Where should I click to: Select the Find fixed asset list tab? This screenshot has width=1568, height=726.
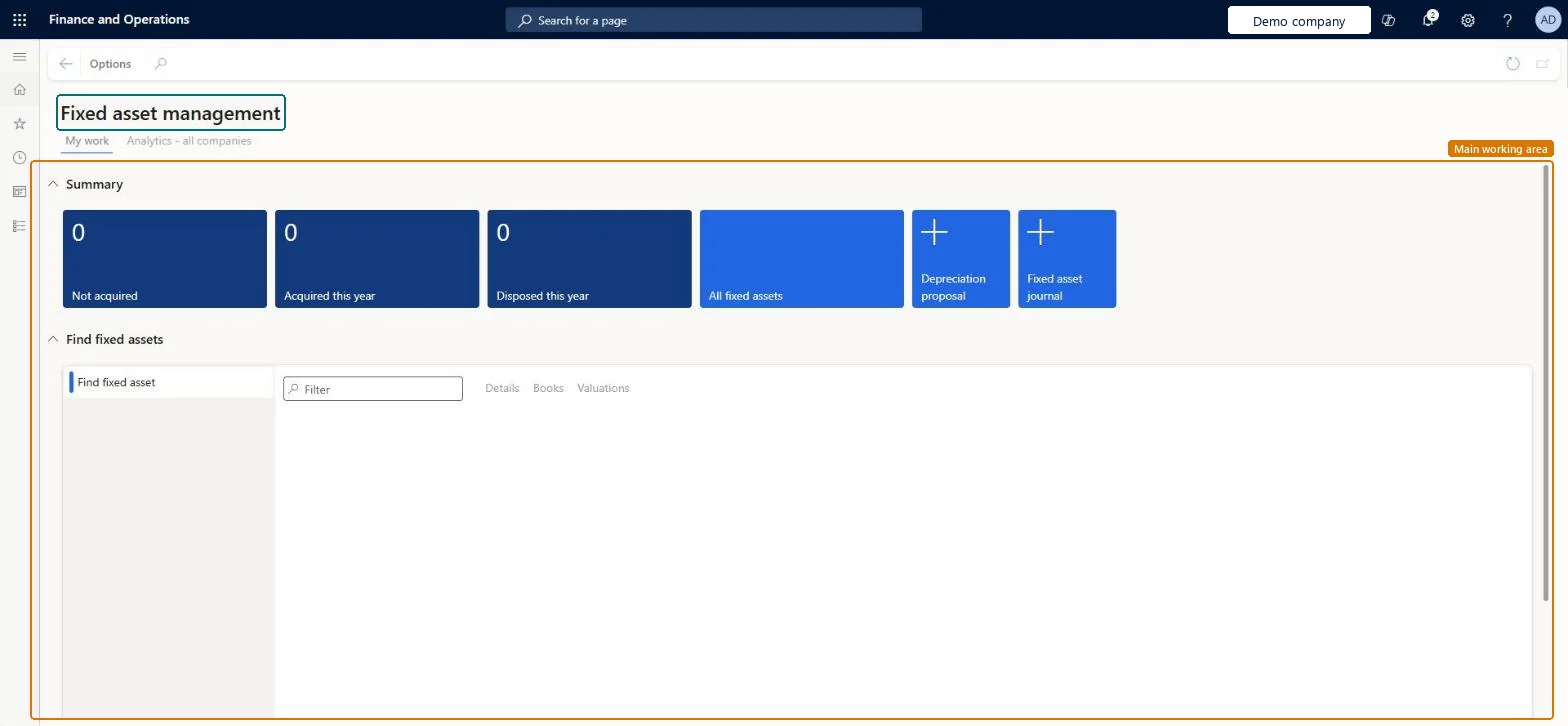click(x=168, y=382)
